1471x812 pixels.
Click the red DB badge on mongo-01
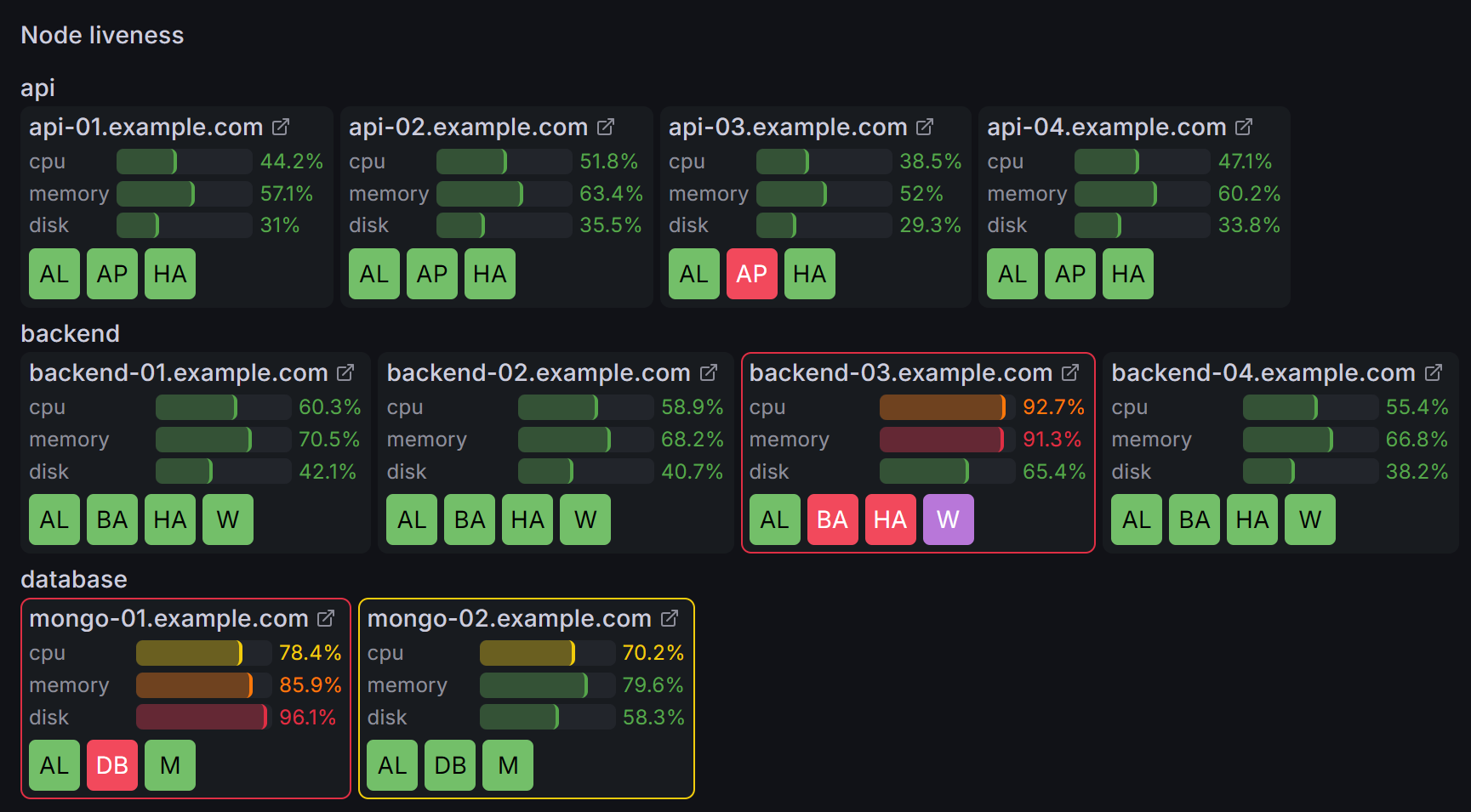112,765
